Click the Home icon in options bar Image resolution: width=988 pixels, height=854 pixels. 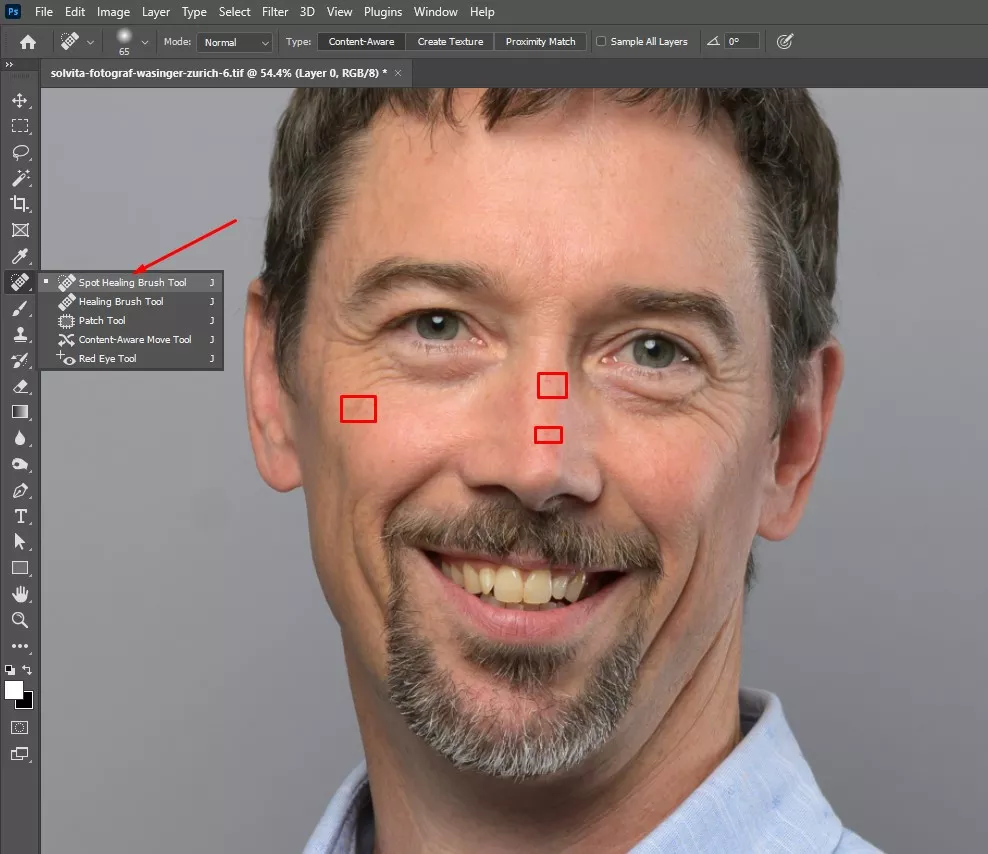point(28,42)
